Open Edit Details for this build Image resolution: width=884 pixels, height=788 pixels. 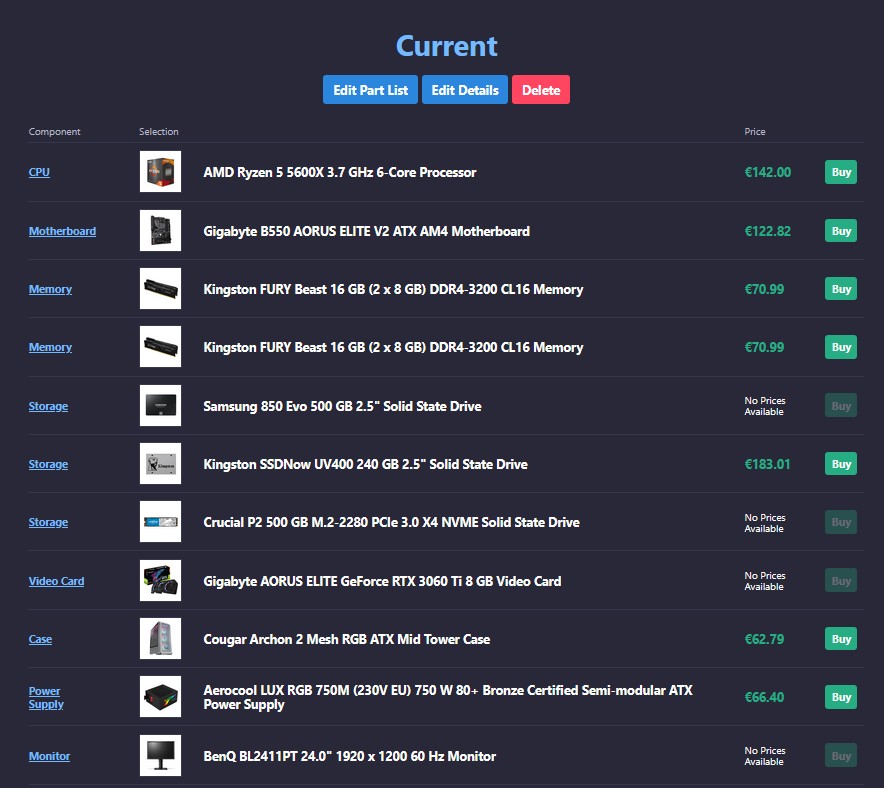465,90
